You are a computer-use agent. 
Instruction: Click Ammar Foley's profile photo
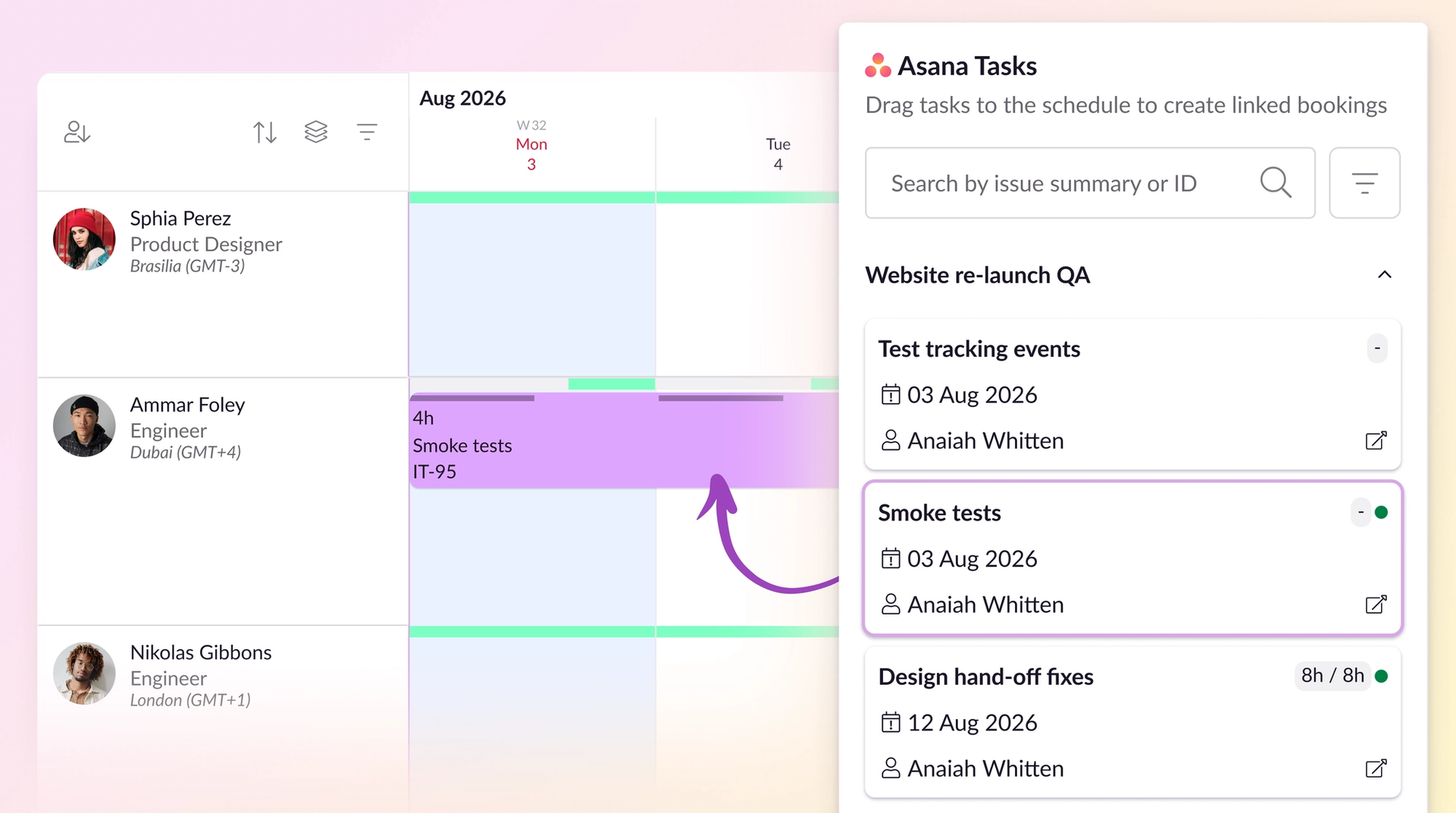[x=83, y=425]
